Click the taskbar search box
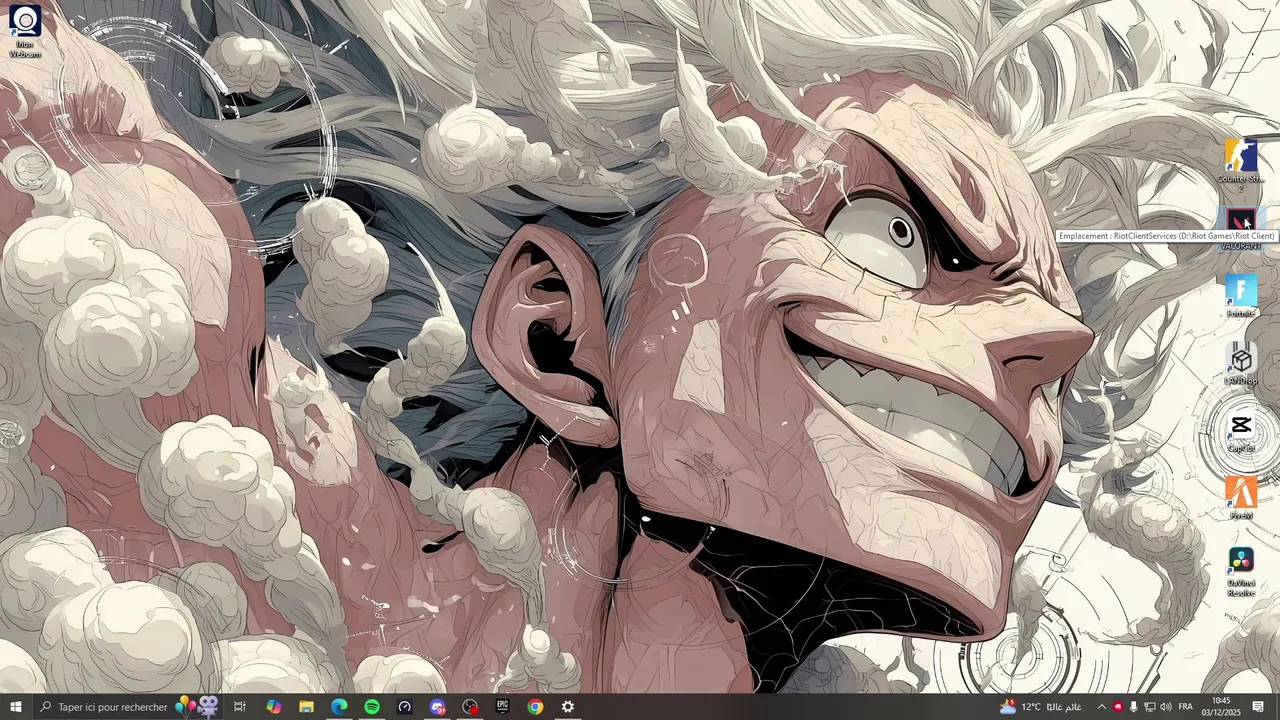The image size is (1280, 720). point(128,707)
